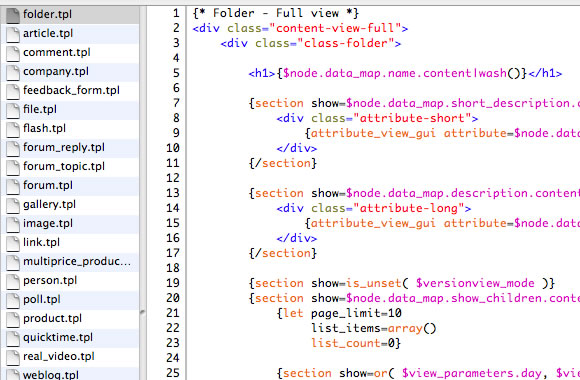The width and height of the screenshot is (580, 380).
Task: Click the person.tpl file icon
Action: coord(13,281)
